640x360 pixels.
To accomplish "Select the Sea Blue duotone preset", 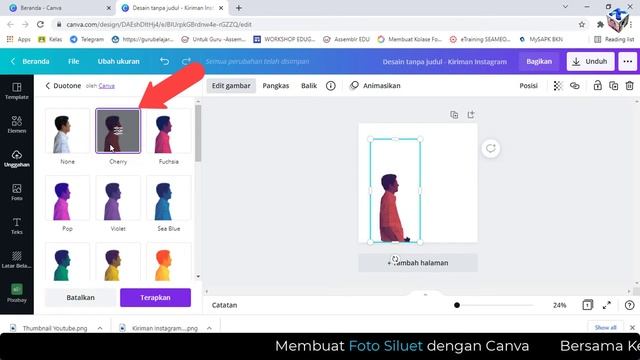I will tap(169, 198).
